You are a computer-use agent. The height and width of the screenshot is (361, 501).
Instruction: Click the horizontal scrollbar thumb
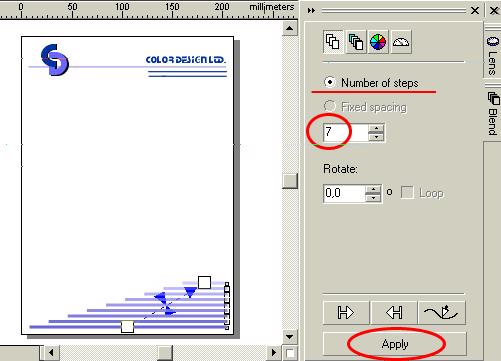coord(165,353)
